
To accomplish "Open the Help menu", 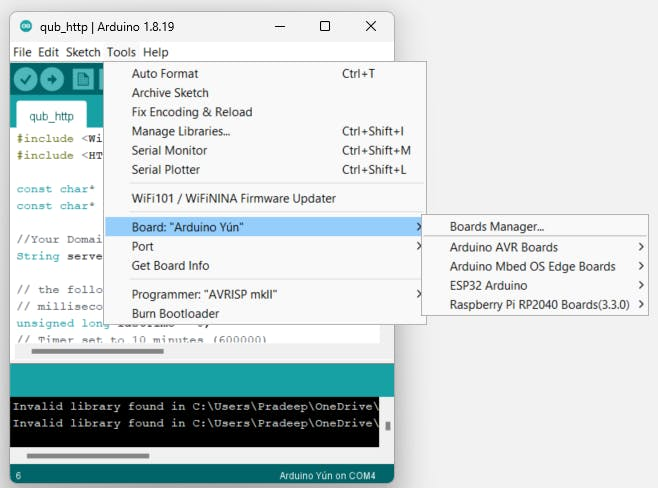I will tap(155, 52).
